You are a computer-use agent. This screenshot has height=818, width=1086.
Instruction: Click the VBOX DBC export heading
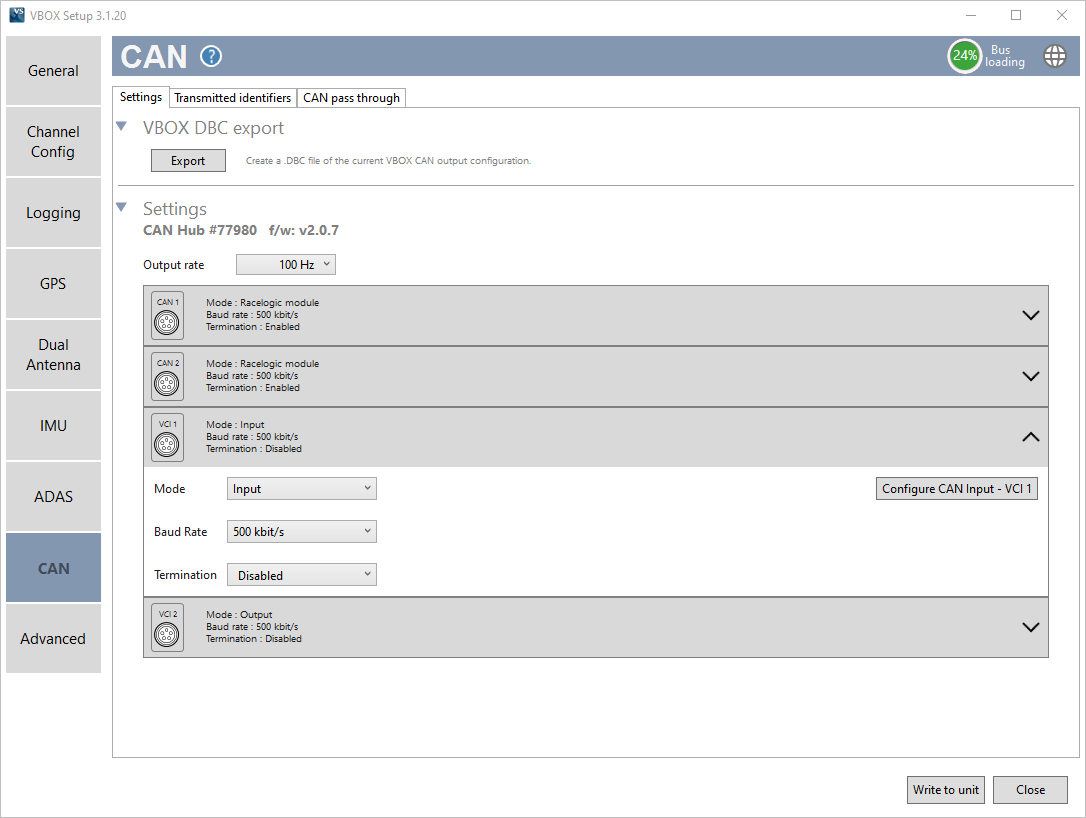[213, 128]
